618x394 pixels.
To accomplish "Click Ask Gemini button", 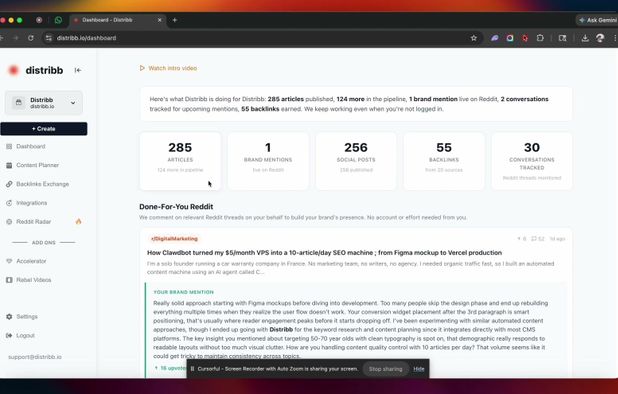I will pyautogui.click(x=597, y=20).
